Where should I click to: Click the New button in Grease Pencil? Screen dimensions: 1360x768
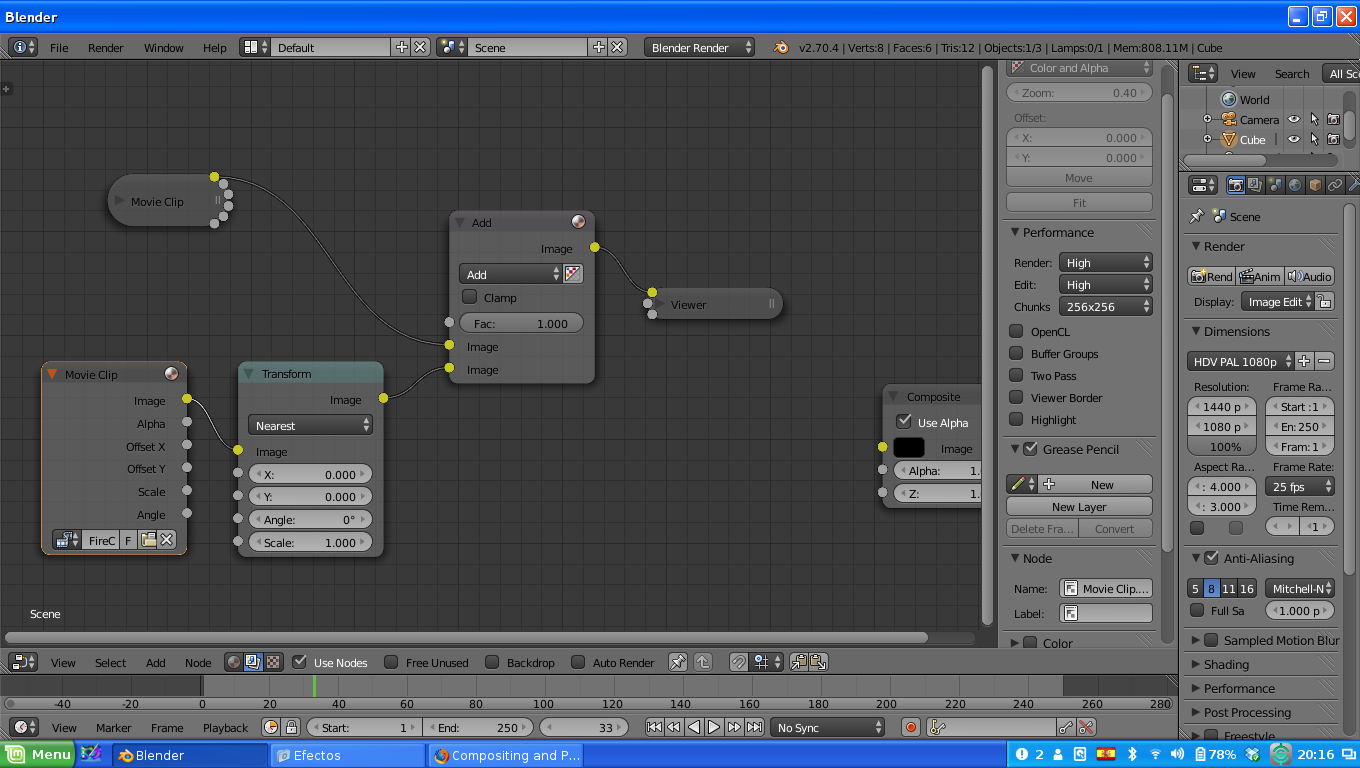point(1095,484)
